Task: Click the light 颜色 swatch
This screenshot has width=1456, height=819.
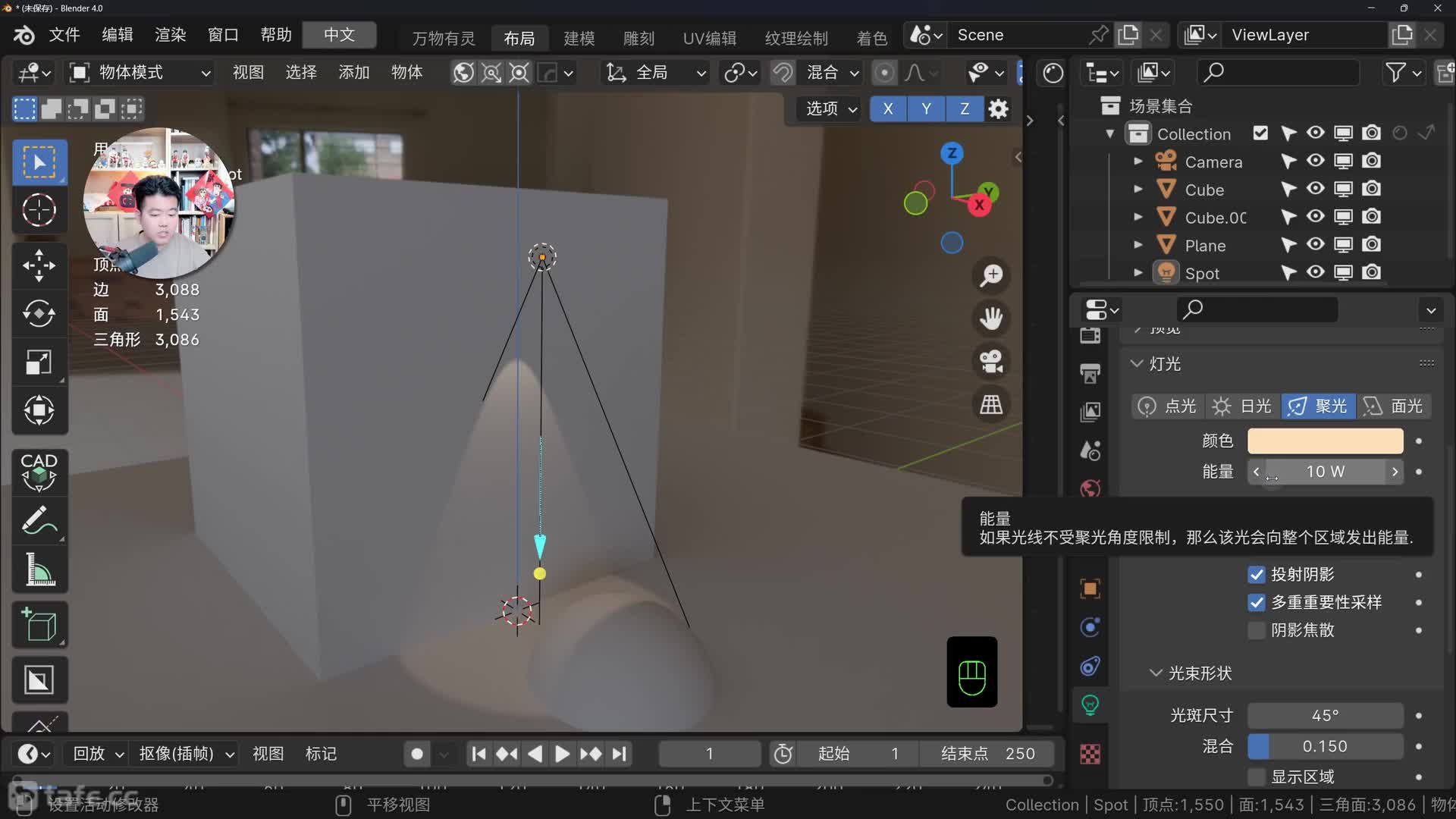Action: point(1325,441)
